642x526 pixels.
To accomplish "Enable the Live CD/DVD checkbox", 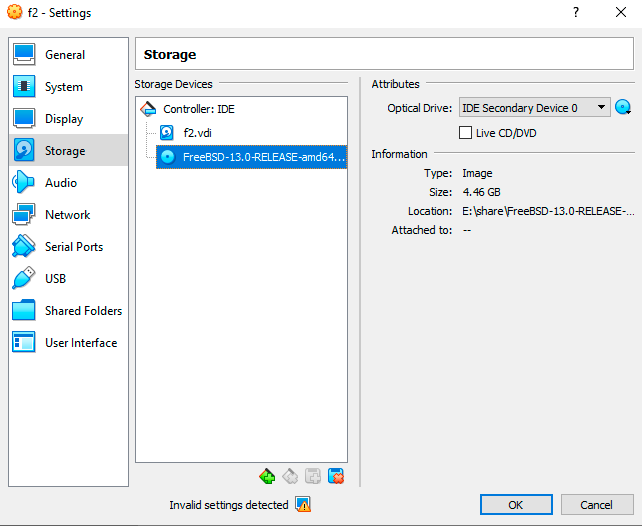I will [x=465, y=133].
